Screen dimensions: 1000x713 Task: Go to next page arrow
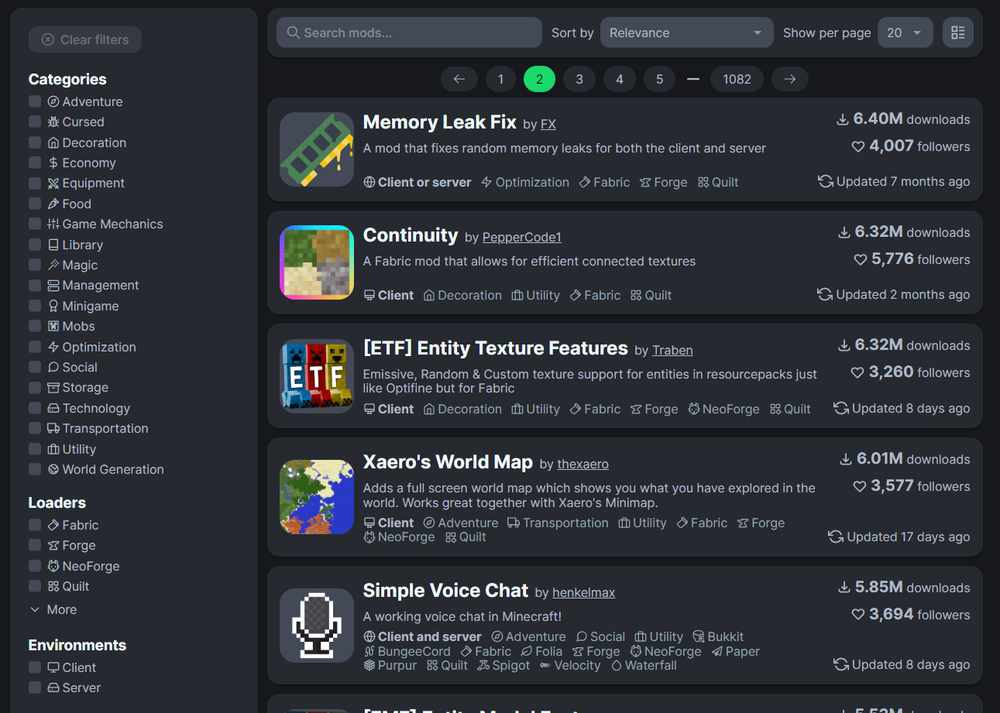(x=790, y=79)
